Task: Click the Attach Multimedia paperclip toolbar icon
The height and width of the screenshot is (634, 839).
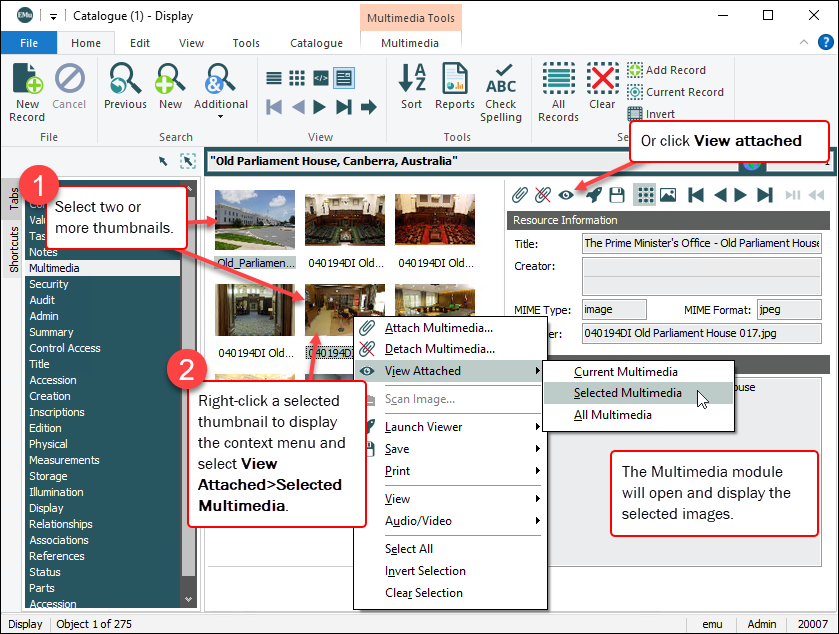Action: point(520,195)
